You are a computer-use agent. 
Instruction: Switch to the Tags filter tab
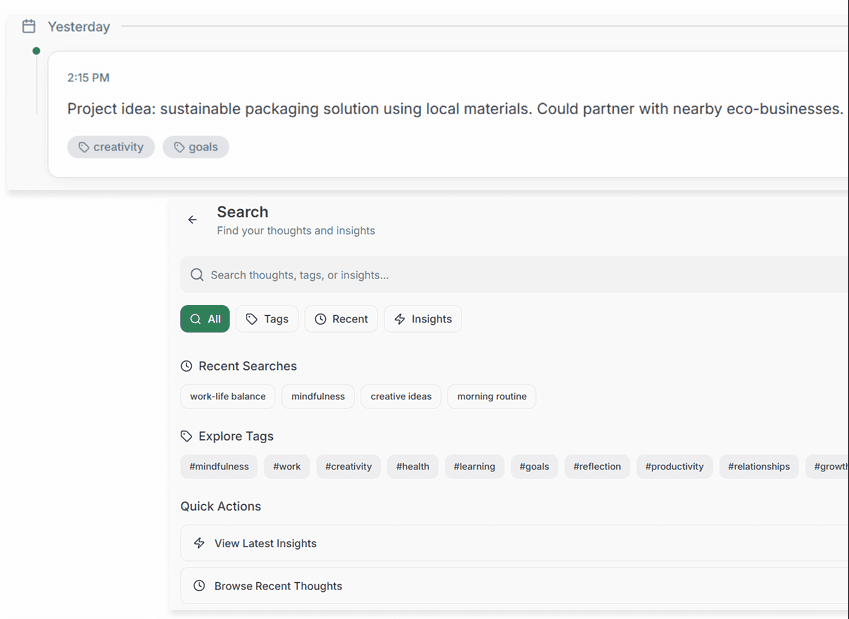pyautogui.click(x=267, y=319)
